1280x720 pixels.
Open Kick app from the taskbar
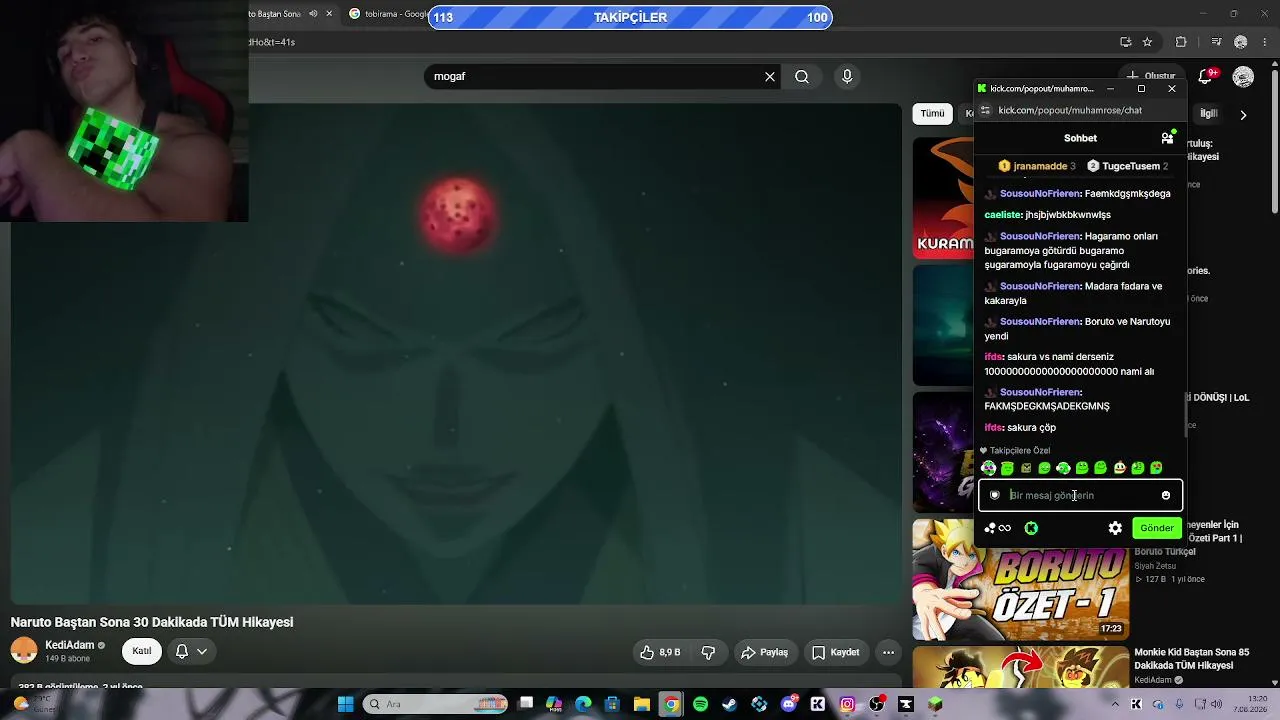(x=818, y=704)
